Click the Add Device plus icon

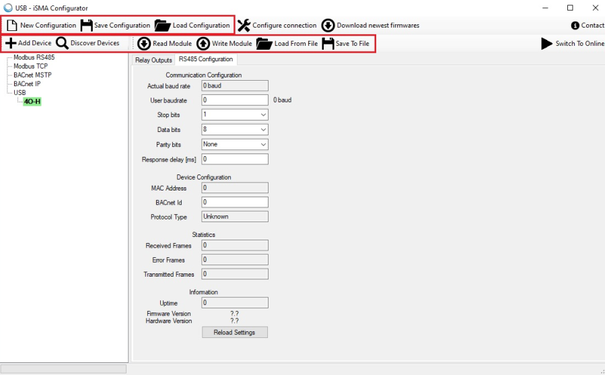point(11,43)
